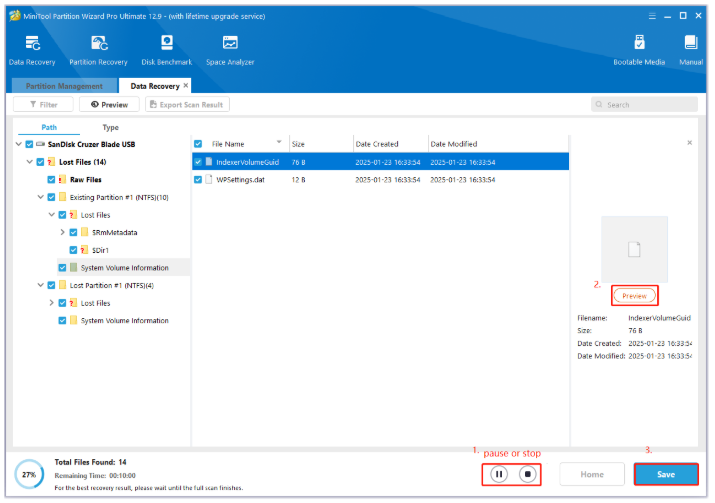715x503 pixels.
Task: Expand the $RmMetadata folder
Action: pyautogui.click(x=62, y=233)
